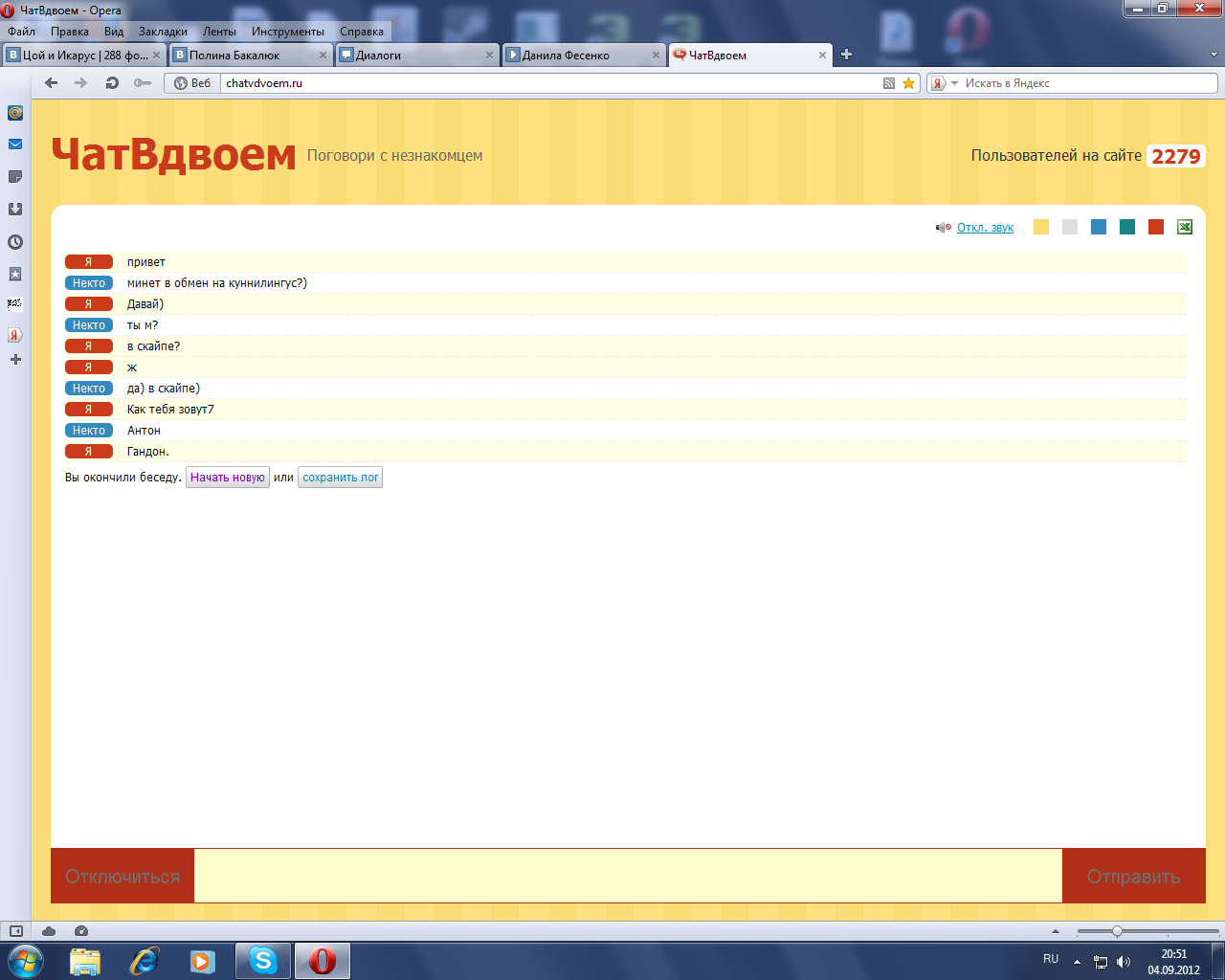Toggle Opera Turbo speedometer icon
The width and height of the screenshot is (1225, 980).
81,931
